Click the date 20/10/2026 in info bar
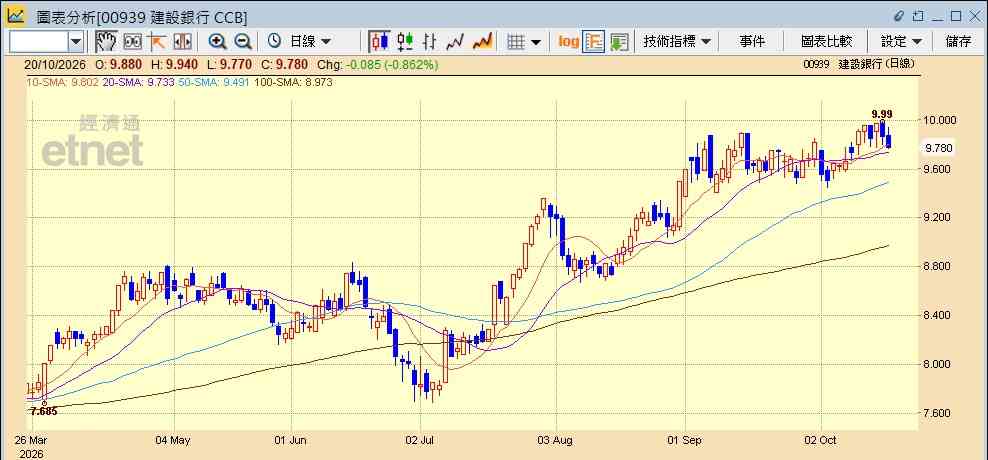Image resolution: width=988 pixels, height=460 pixels. click(x=55, y=64)
